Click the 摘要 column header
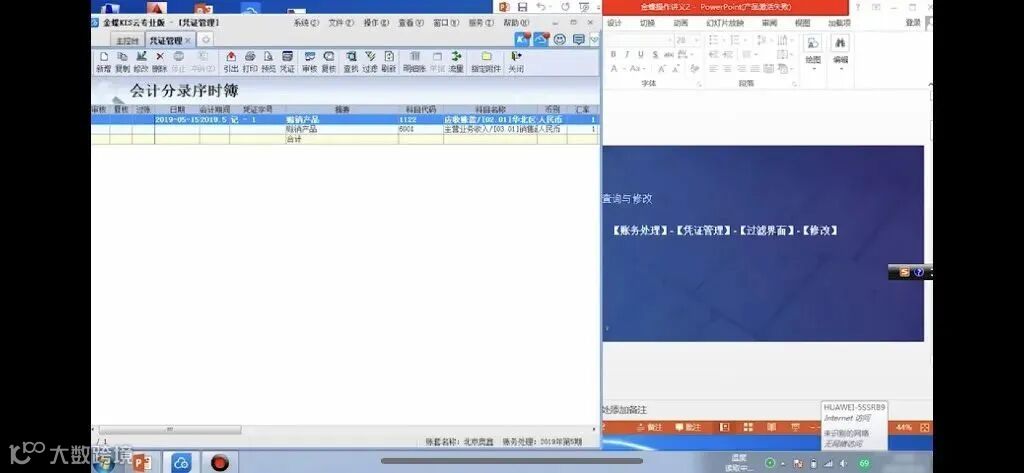Viewport: 1024px width, 473px height. click(x=342, y=110)
